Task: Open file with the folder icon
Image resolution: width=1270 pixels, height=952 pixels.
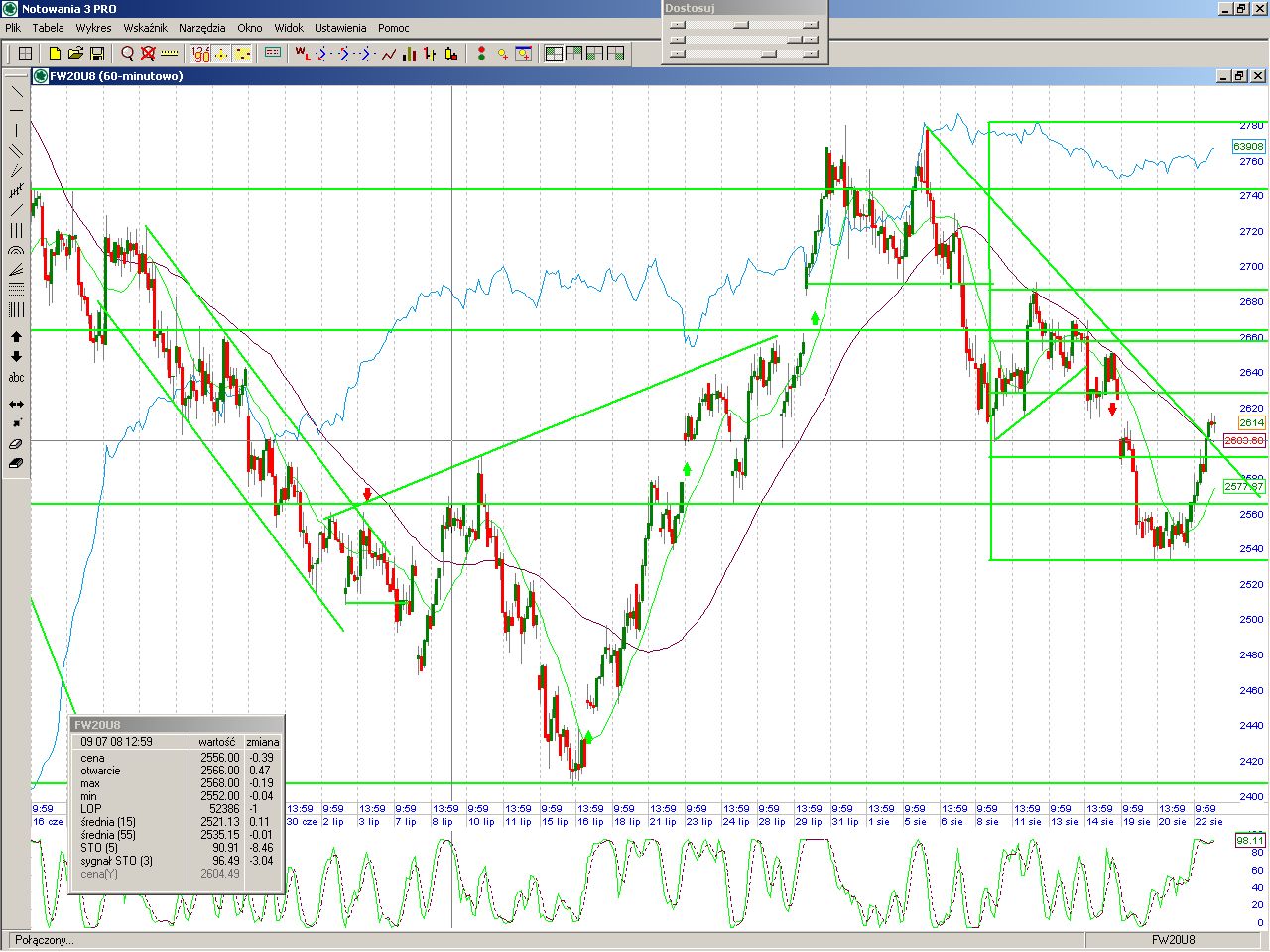Action: click(x=75, y=54)
